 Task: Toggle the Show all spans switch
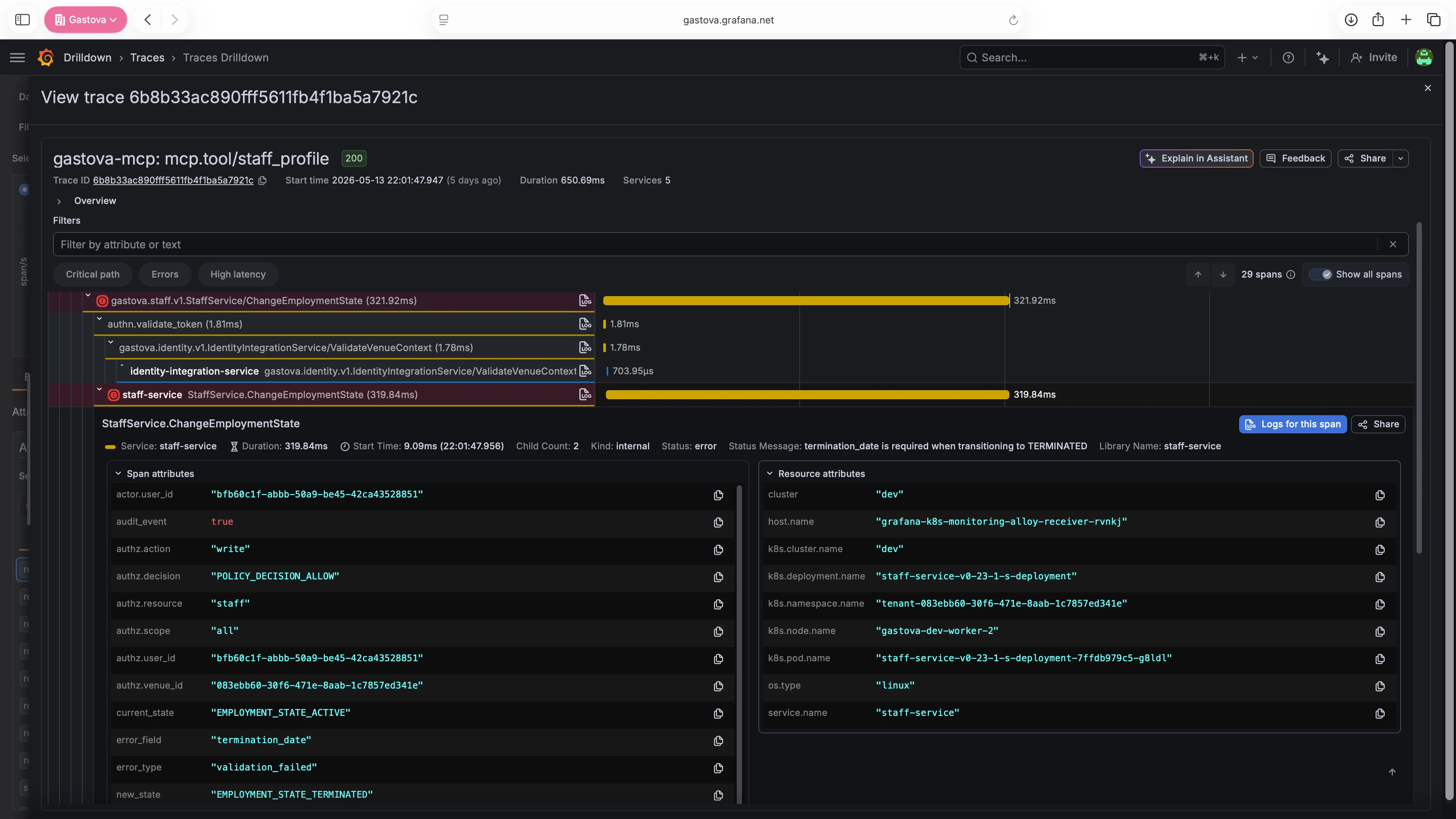coord(1321,274)
